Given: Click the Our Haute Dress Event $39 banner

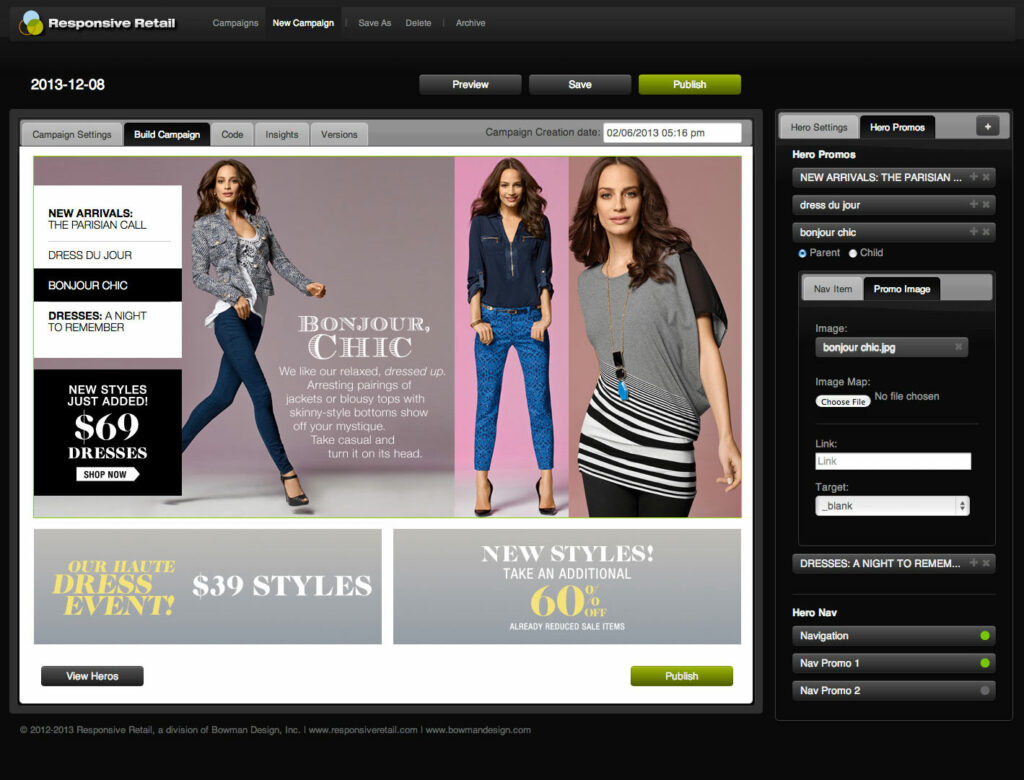Looking at the screenshot, I should 208,587.
